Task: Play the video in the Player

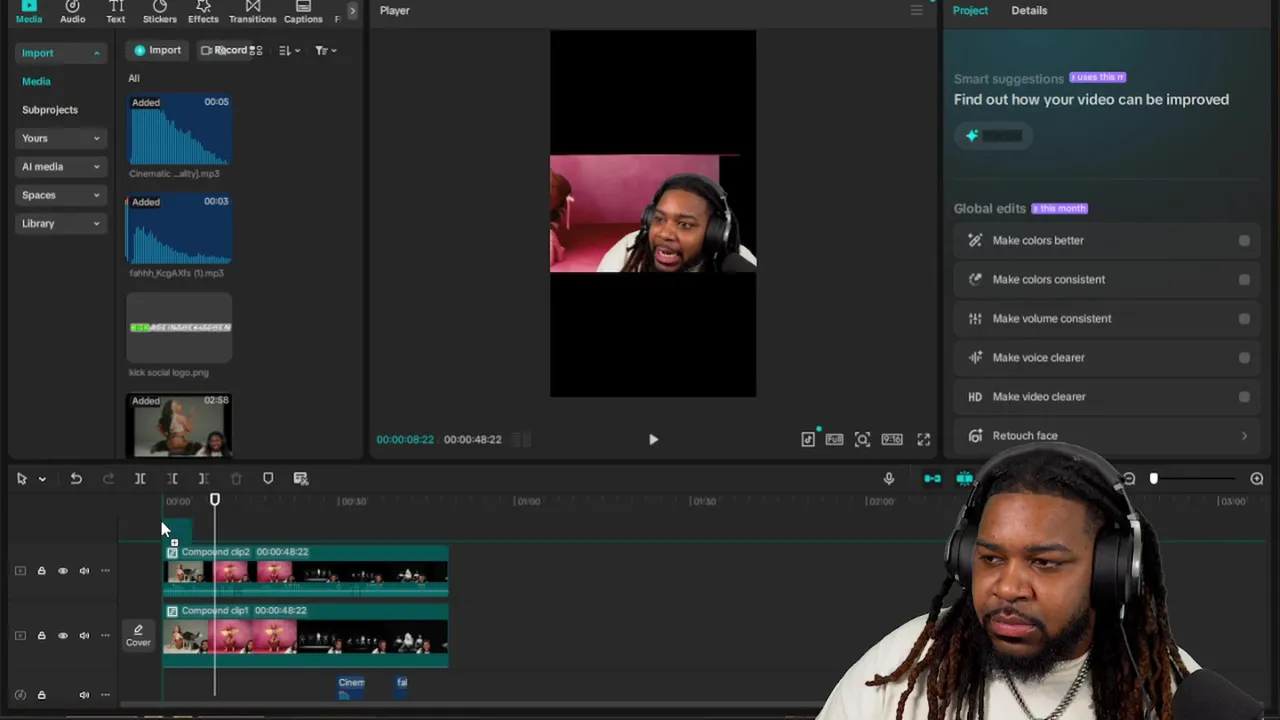Action: [x=653, y=439]
